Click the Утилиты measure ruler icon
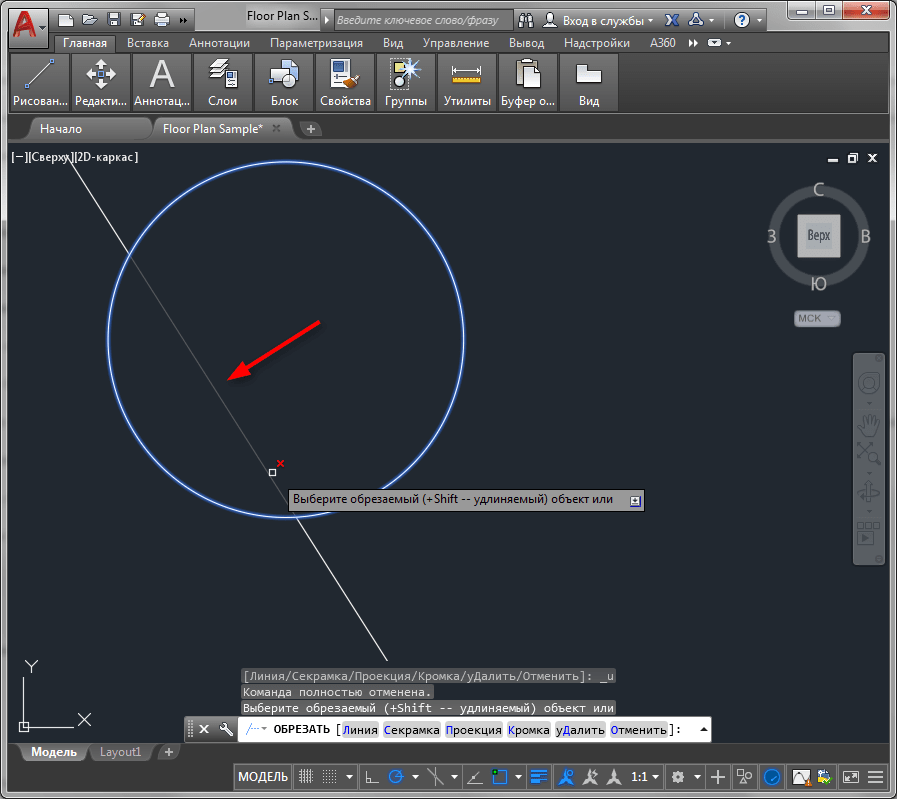The height and width of the screenshot is (799, 897). point(466,73)
